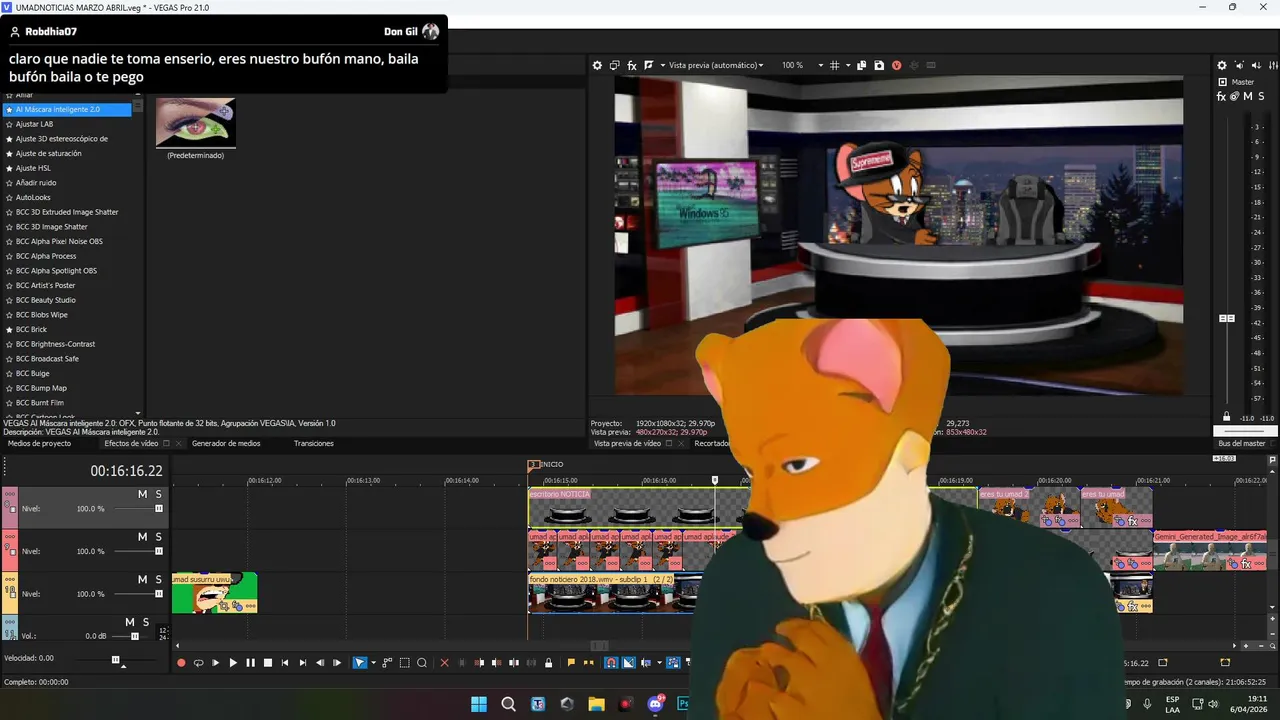Copy snapshot to clipboard icon
This screenshot has width=1280, height=720.
[x=861, y=65]
